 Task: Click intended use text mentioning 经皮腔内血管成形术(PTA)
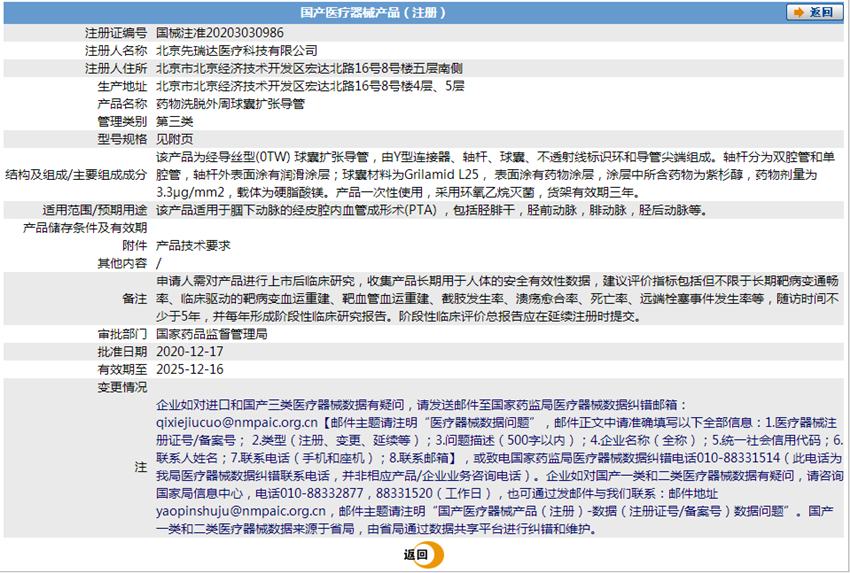(432, 210)
